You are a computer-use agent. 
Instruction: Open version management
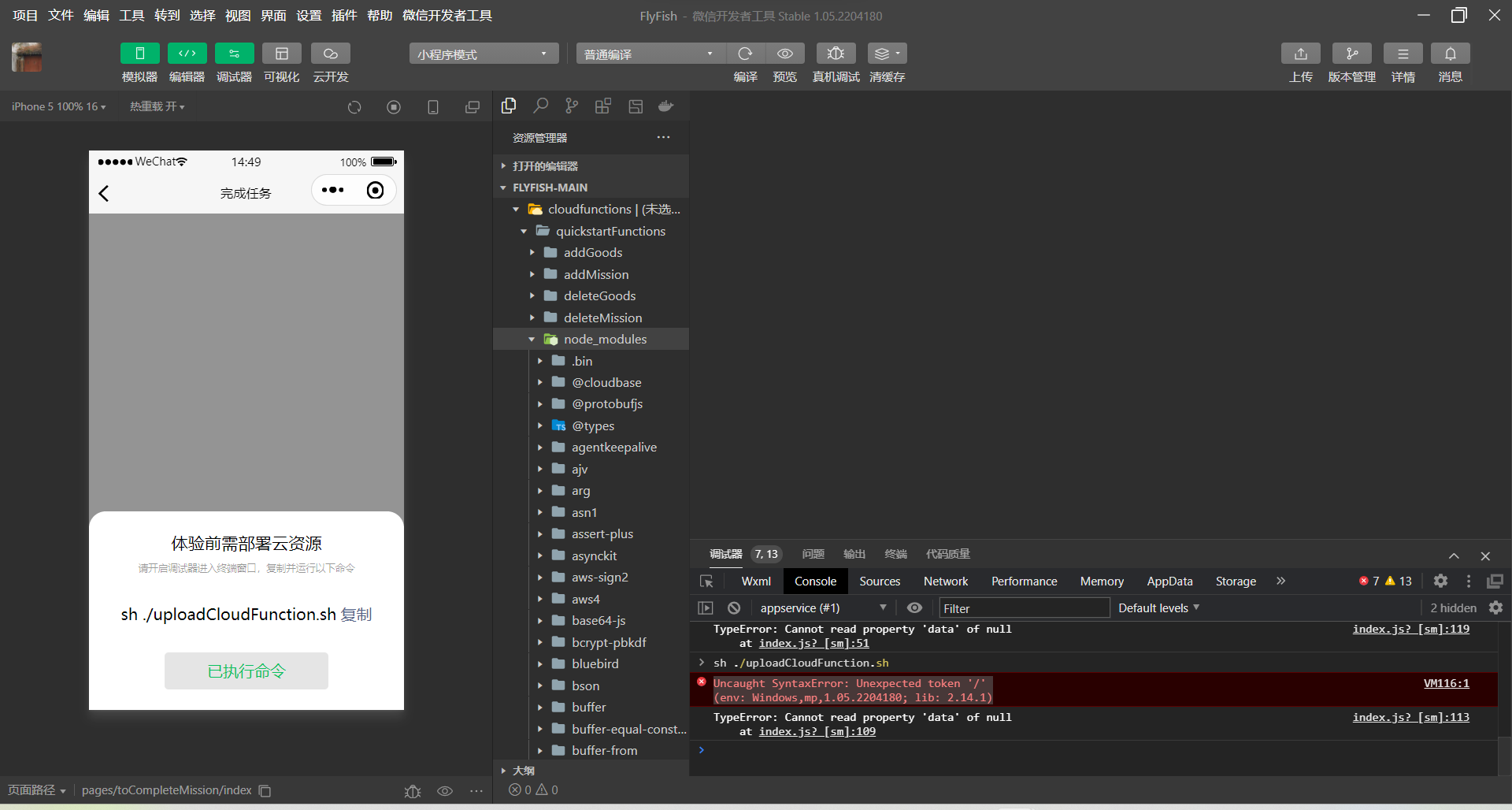pos(1351,54)
